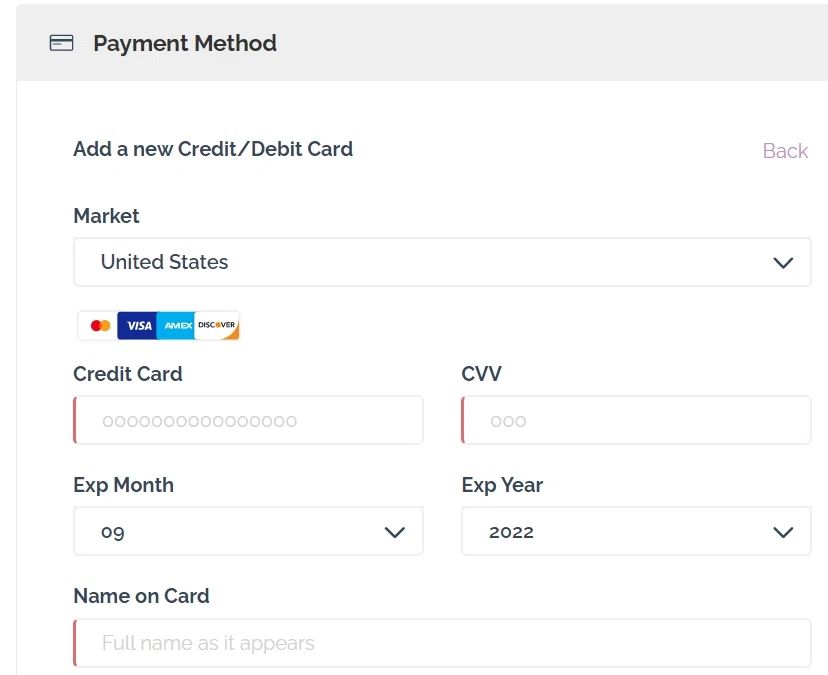Click the Mastercard logo icon
828x675 pixels.
tap(99, 326)
